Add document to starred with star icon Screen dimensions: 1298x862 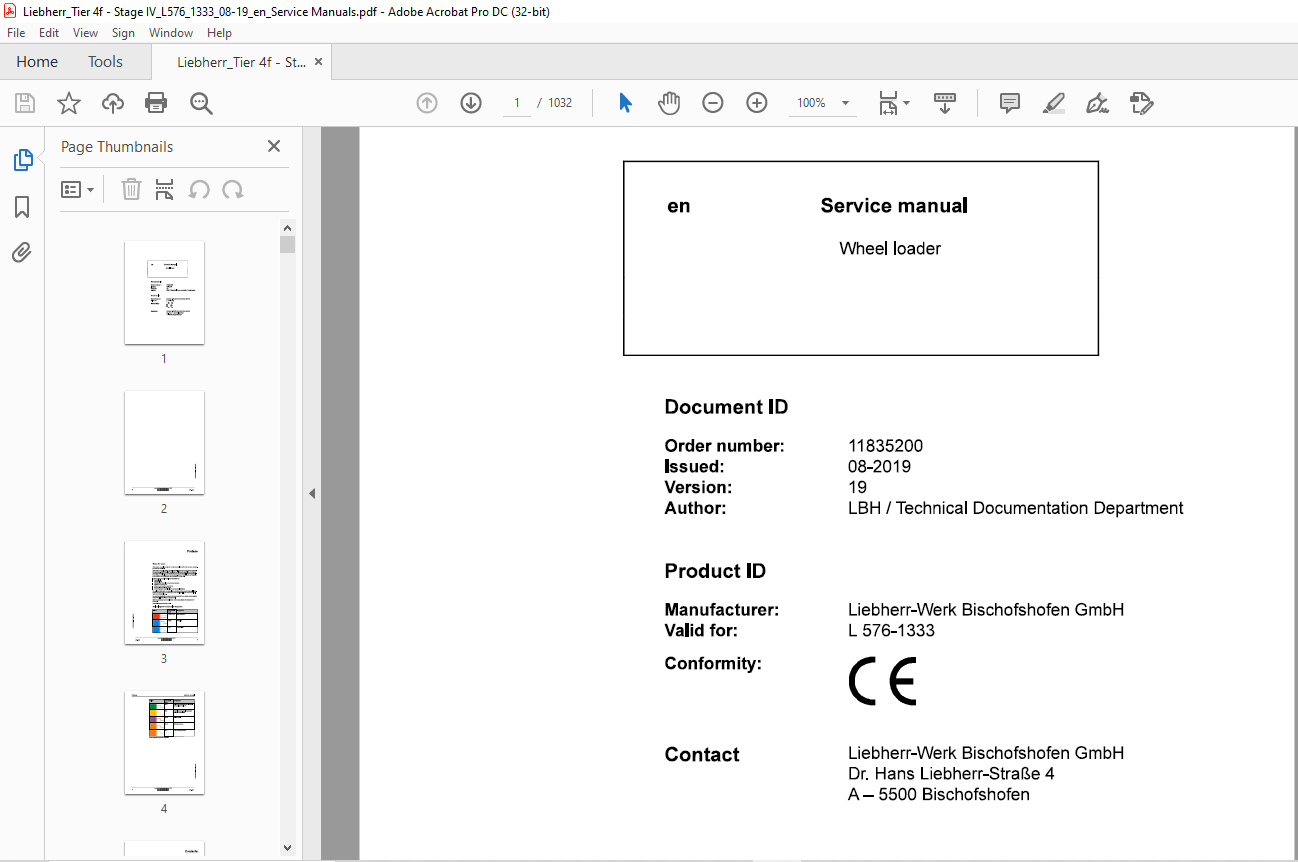click(69, 103)
